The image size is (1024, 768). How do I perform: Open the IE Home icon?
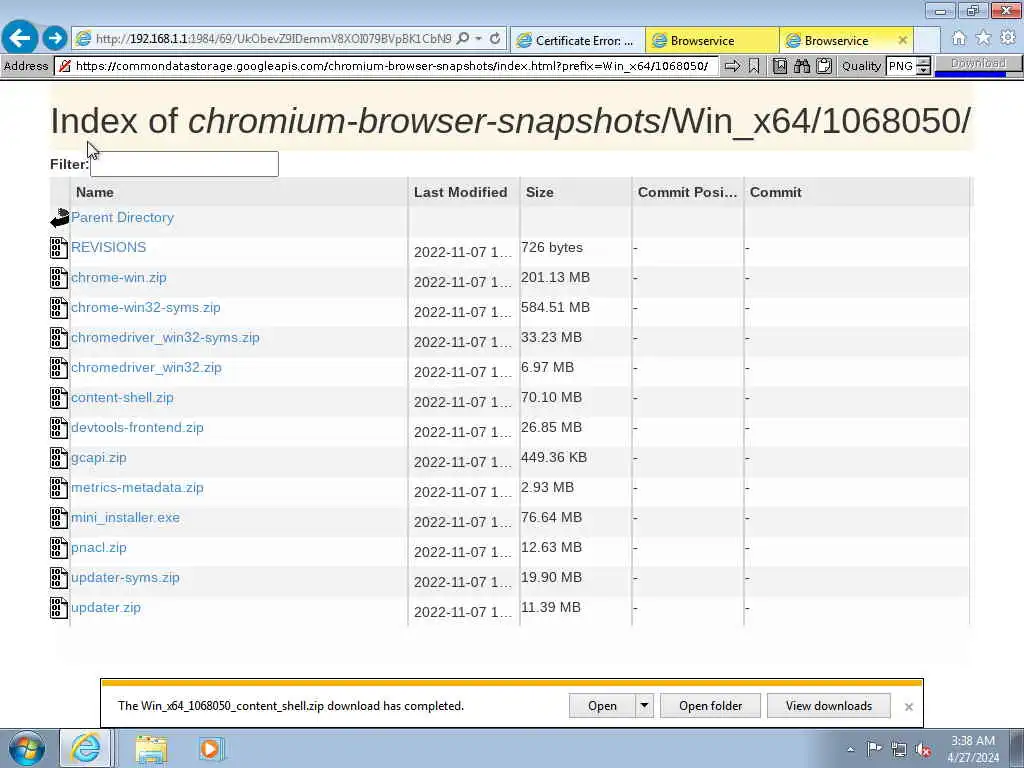point(958,39)
